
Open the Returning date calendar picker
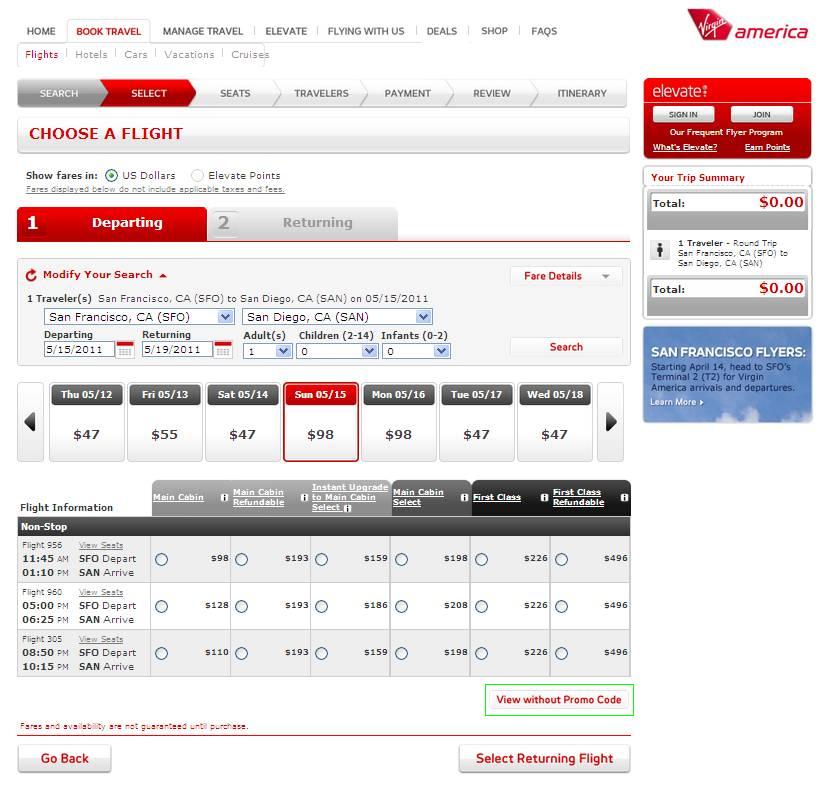[223, 349]
